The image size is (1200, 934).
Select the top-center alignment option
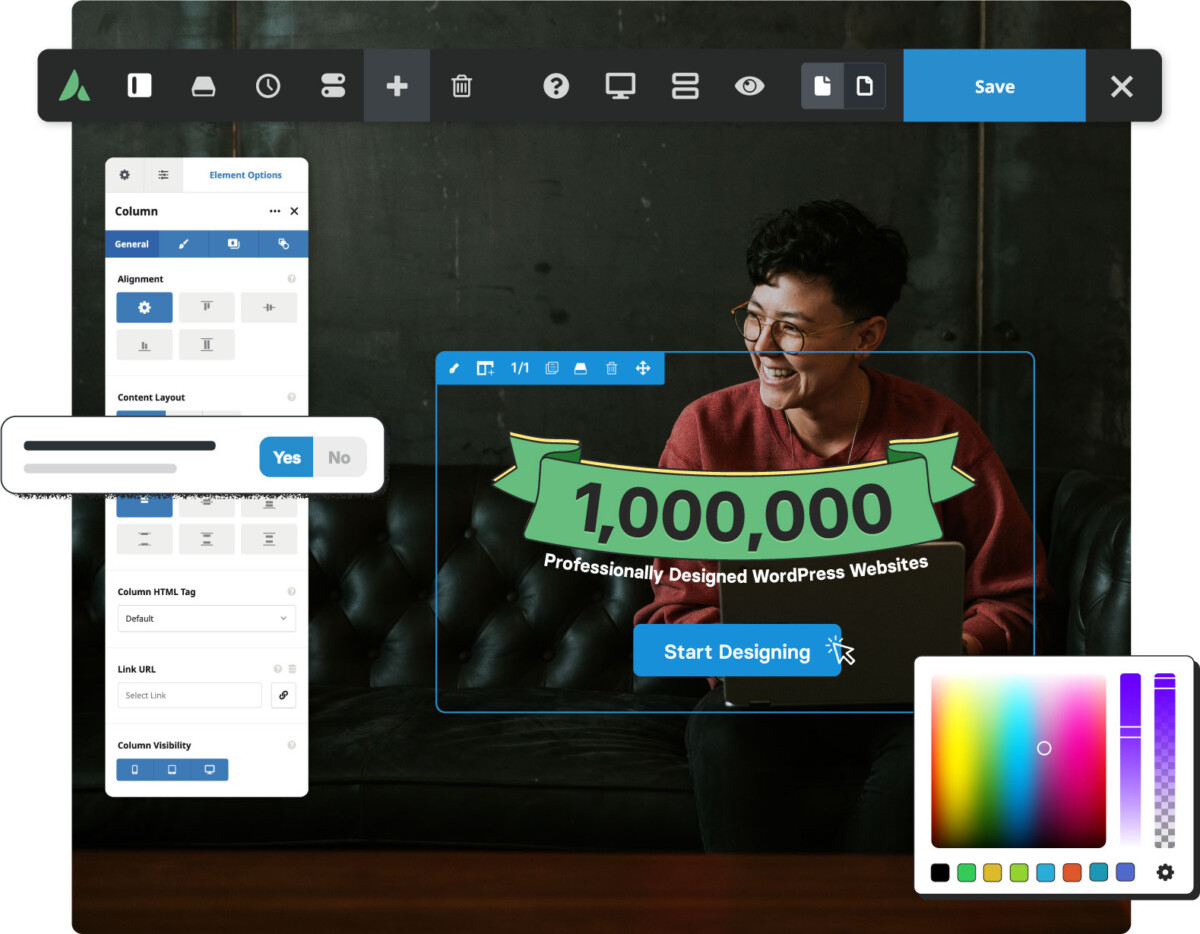coord(206,307)
